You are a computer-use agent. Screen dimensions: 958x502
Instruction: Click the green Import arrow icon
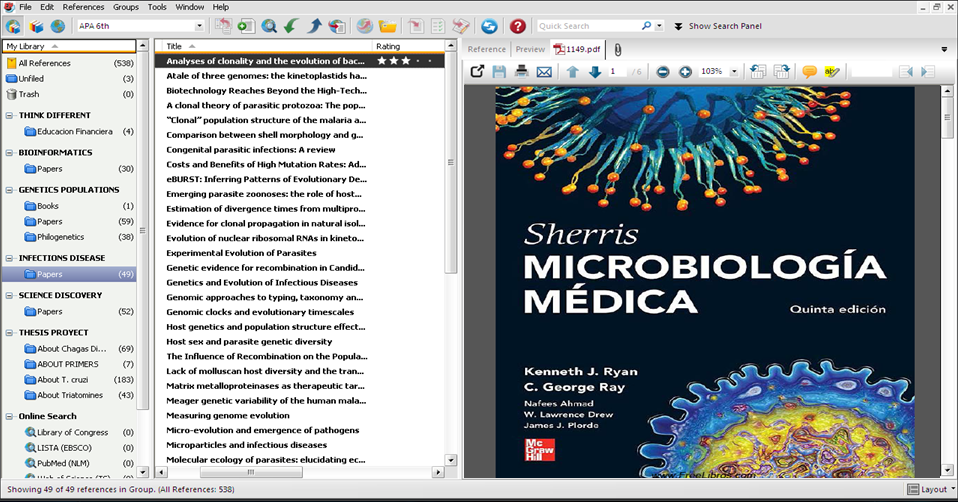(x=291, y=26)
